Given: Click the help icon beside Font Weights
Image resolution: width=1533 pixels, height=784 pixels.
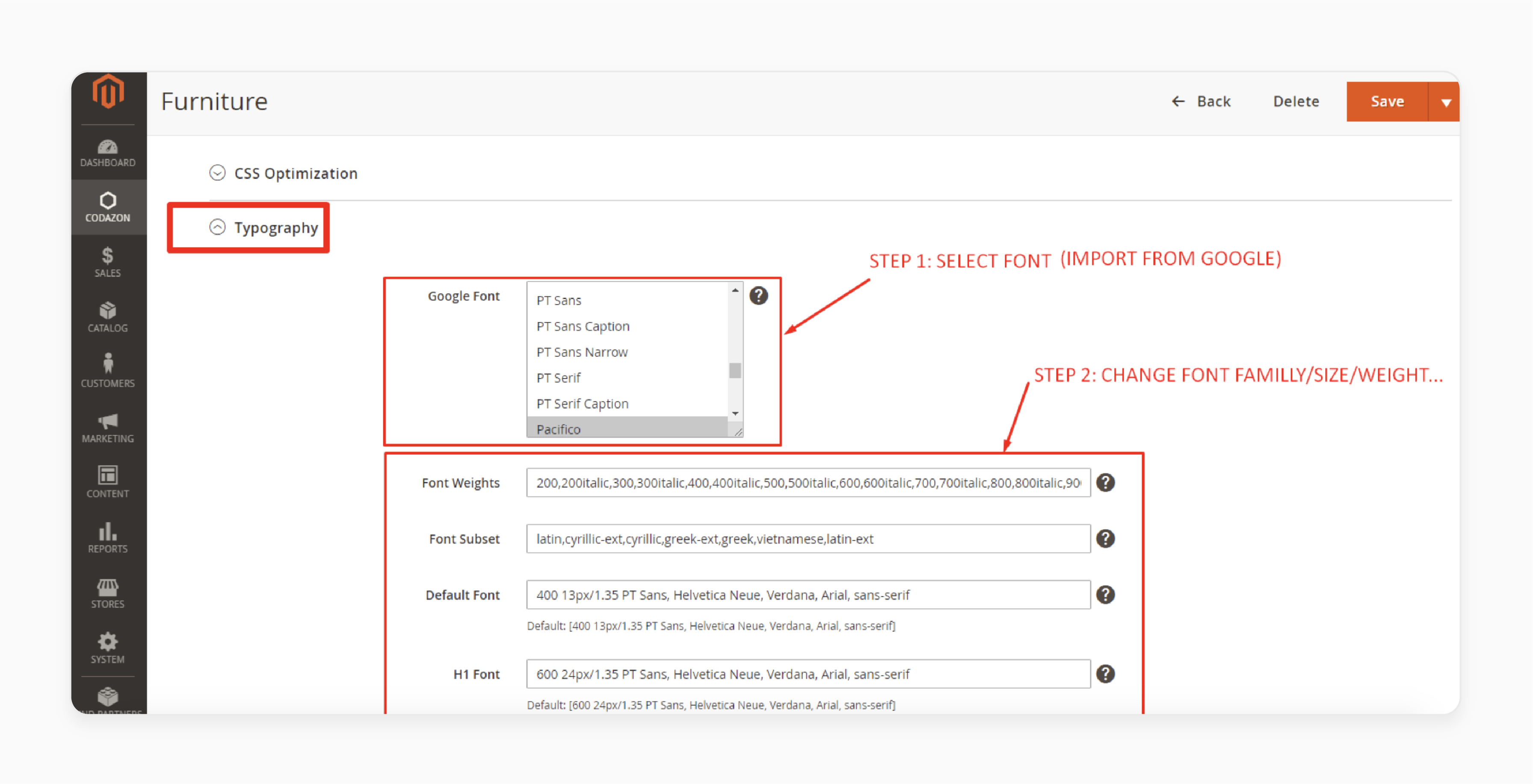Looking at the screenshot, I should pos(1105,483).
